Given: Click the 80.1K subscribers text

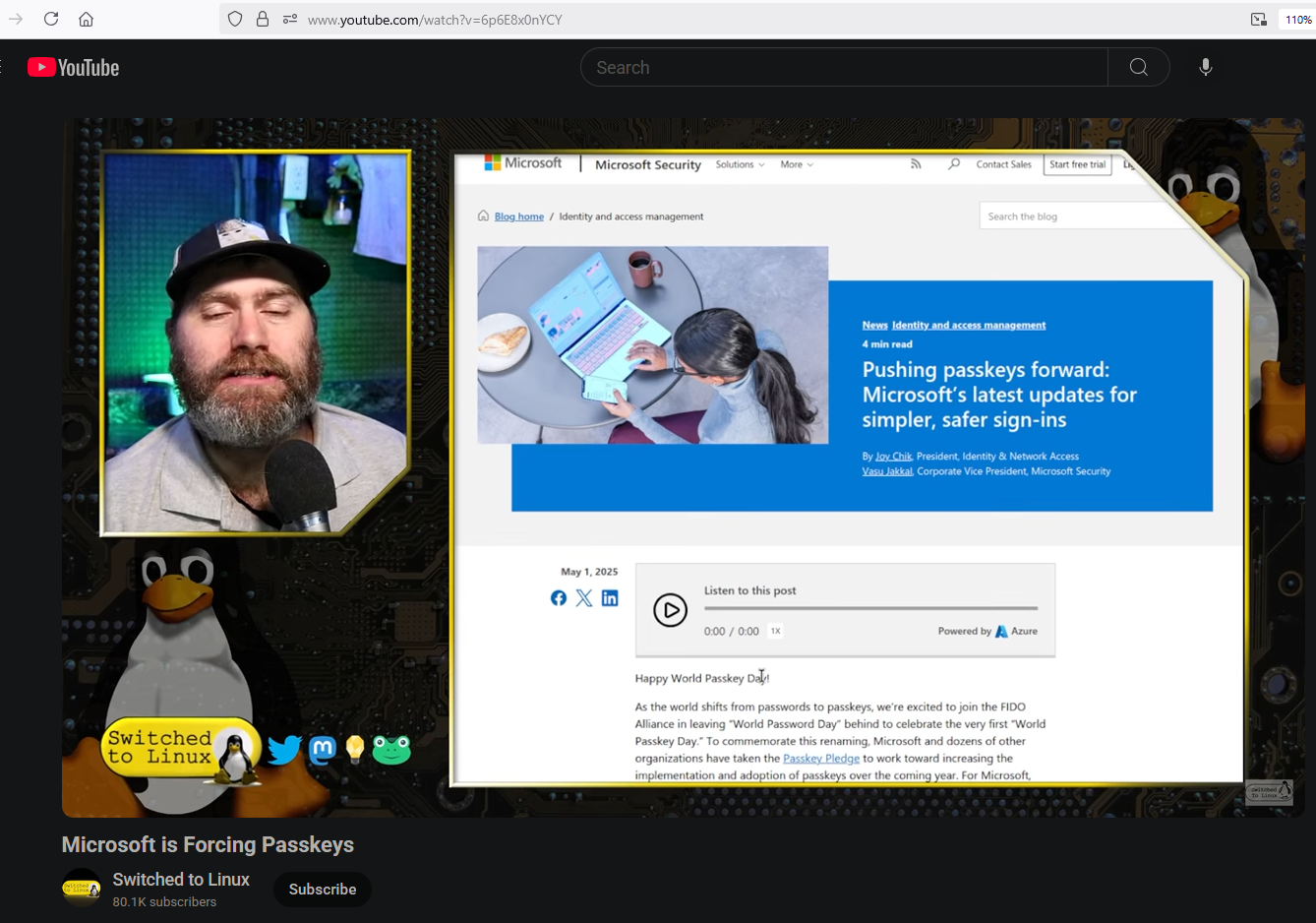Looking at the screenshot, I should tap(164, 901).
